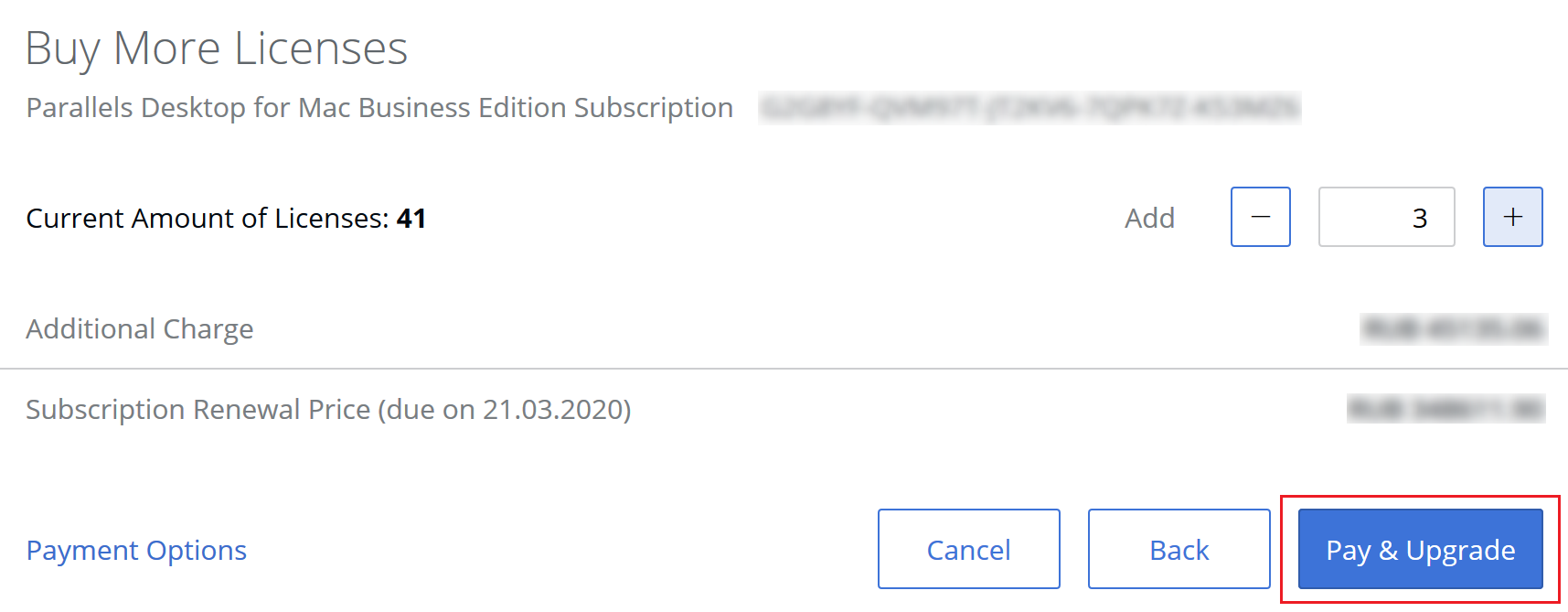Screen dimensions: 1568x612
Task: Click the blurred license key
Action: [x=1029, y=108]
